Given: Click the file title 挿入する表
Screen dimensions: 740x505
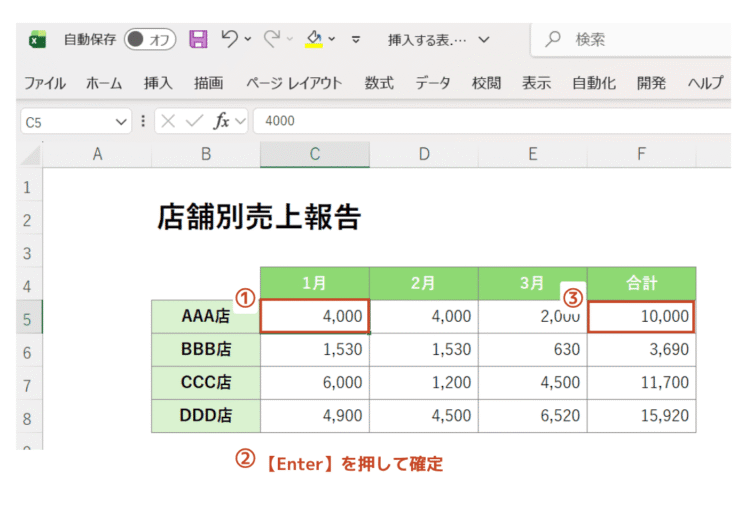Looking at the screenshot, I should click(427, 40).
